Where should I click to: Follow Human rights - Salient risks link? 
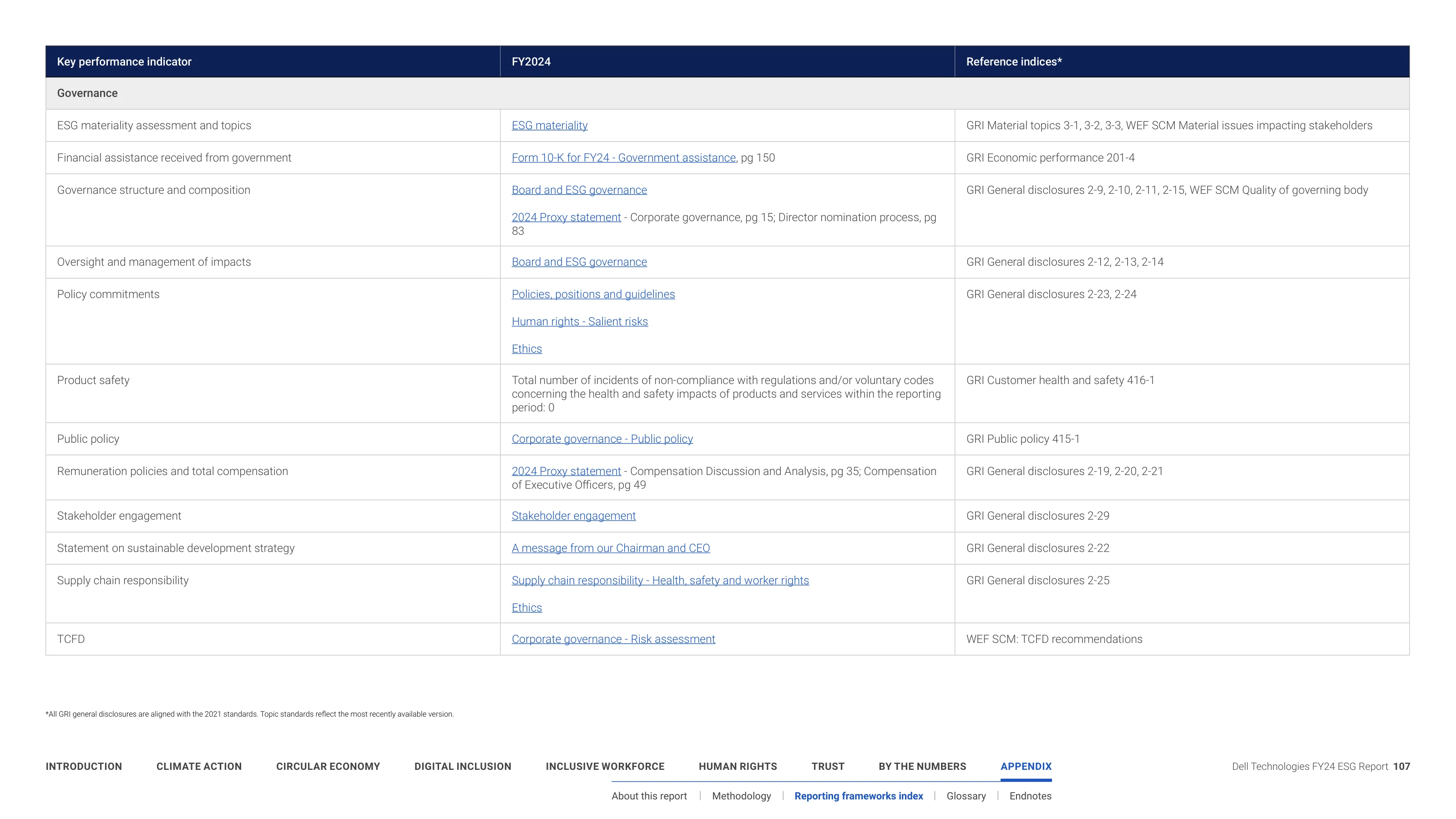[579, 322]
